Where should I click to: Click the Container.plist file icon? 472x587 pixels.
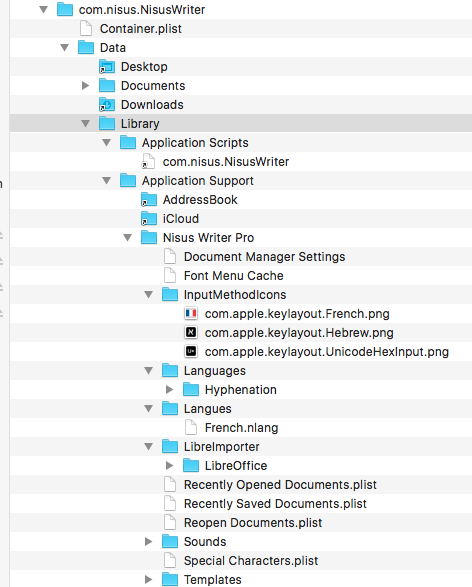point(86,28)
